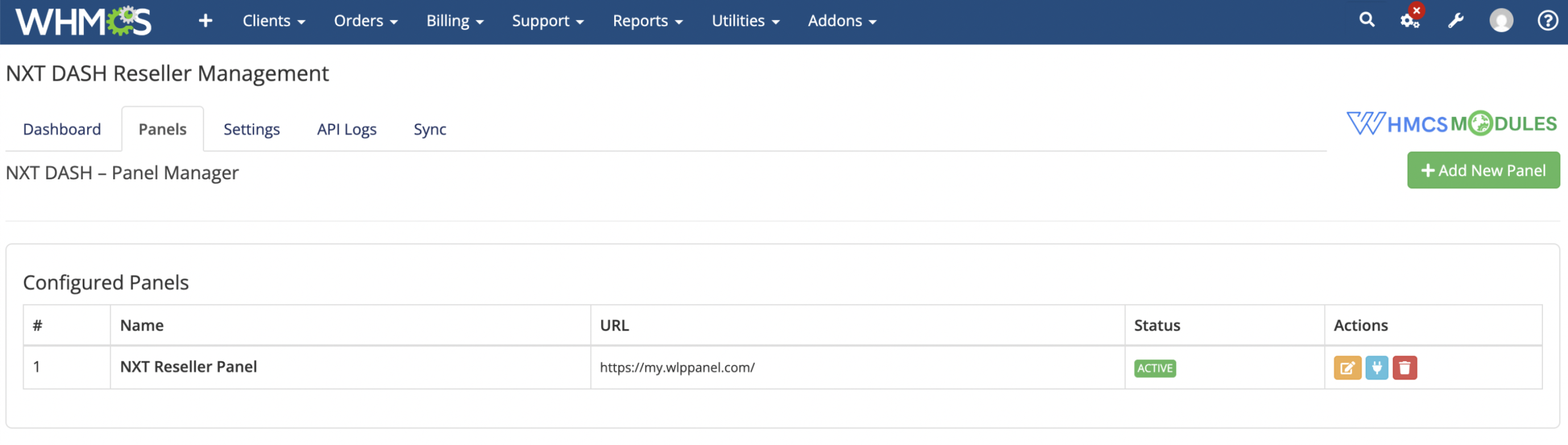The height and width of the screenshot is (445, 1568).
Task: Open the Sync tab
Action: pos(430,129)
